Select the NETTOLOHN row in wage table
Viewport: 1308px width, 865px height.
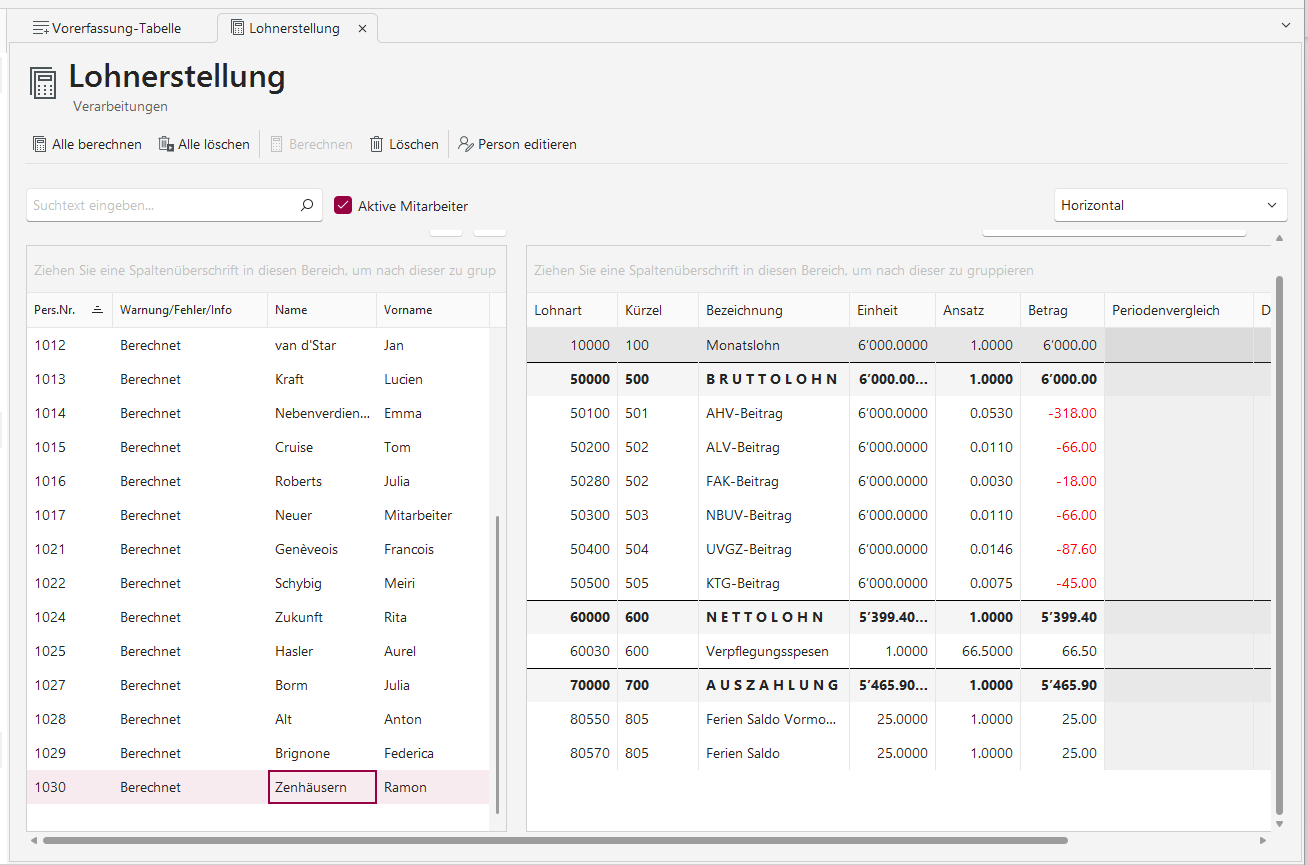pos(765,617)
